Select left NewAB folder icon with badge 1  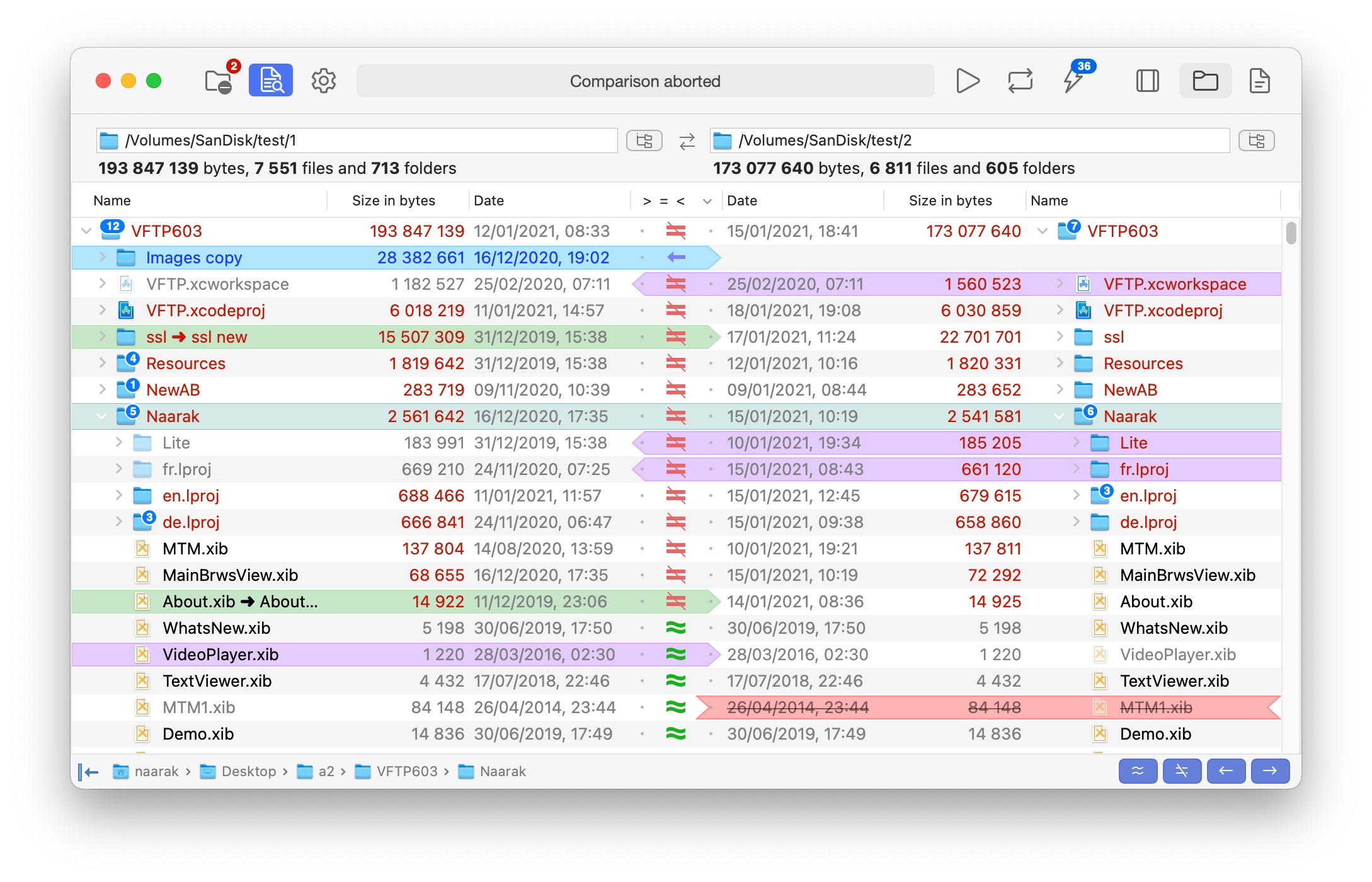[127, 389]
